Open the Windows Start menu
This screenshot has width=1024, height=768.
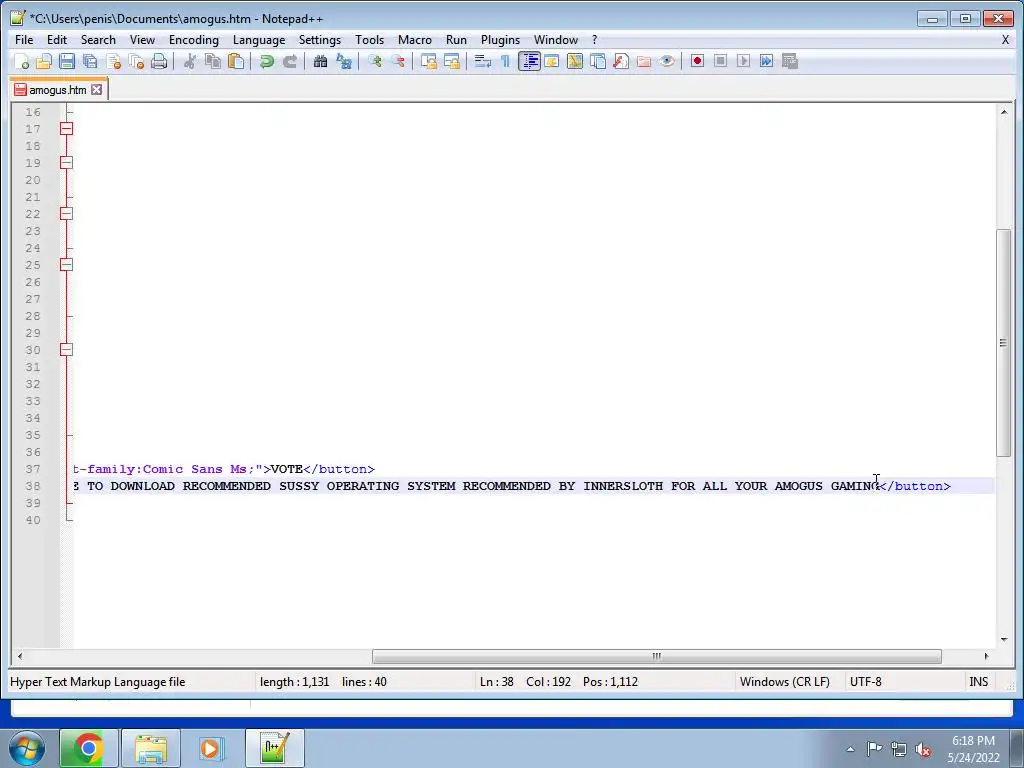[x=26, y=748]
